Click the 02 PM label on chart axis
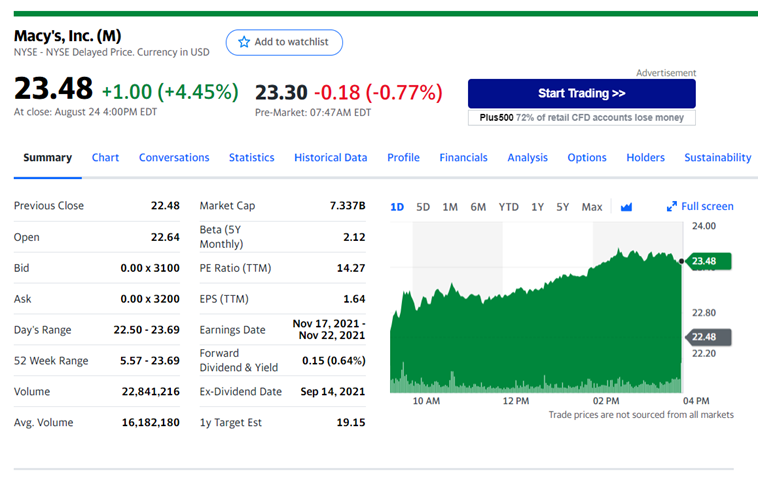Image resolution: width=758 pixels, height=479 pixels. [x=606, y=401]
